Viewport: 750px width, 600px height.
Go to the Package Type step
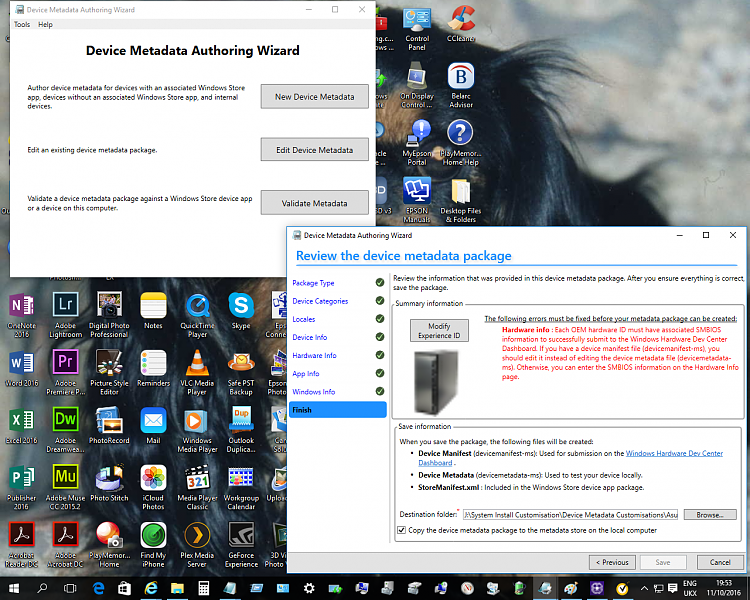[x=313, y=283]
